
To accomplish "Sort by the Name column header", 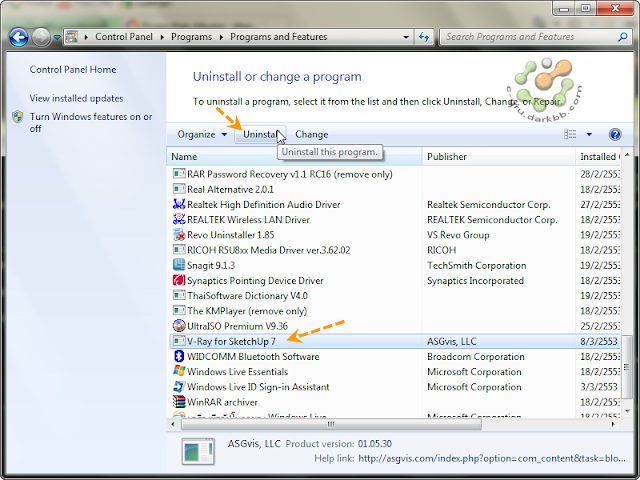I will point(294,157).
